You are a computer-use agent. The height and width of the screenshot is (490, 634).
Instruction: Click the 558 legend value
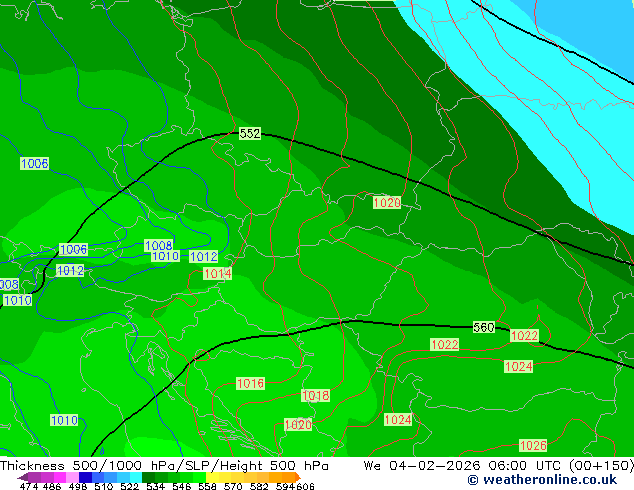[207, 486]
